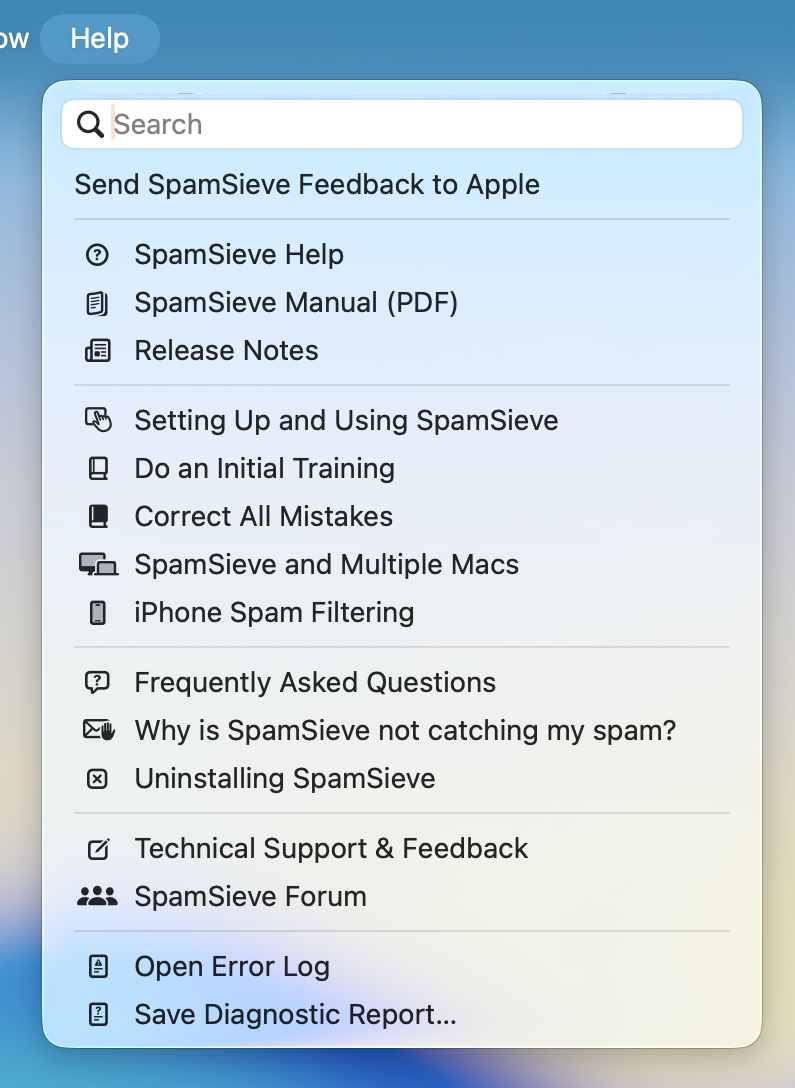Click the SpamSieve Forum people icon
Image resolution: width=795 pixels, height=1088 pixels.
coord(96,897)
